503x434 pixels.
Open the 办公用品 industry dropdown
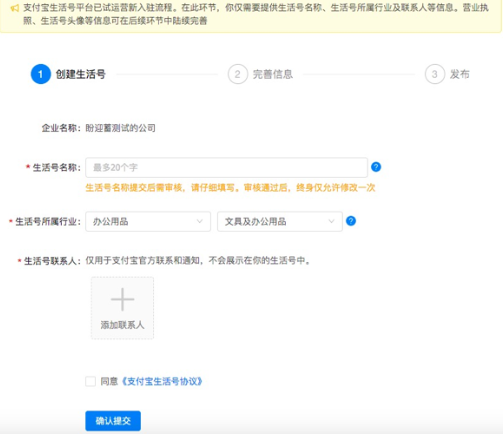coord(148,221)
